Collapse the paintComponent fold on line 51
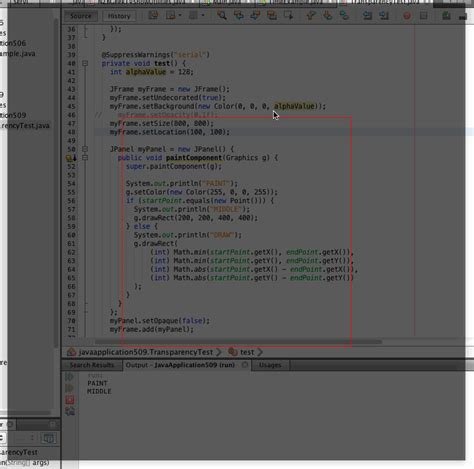Image resolution: width=474 pixels, height=469 pixels. [x=85, y=157]
